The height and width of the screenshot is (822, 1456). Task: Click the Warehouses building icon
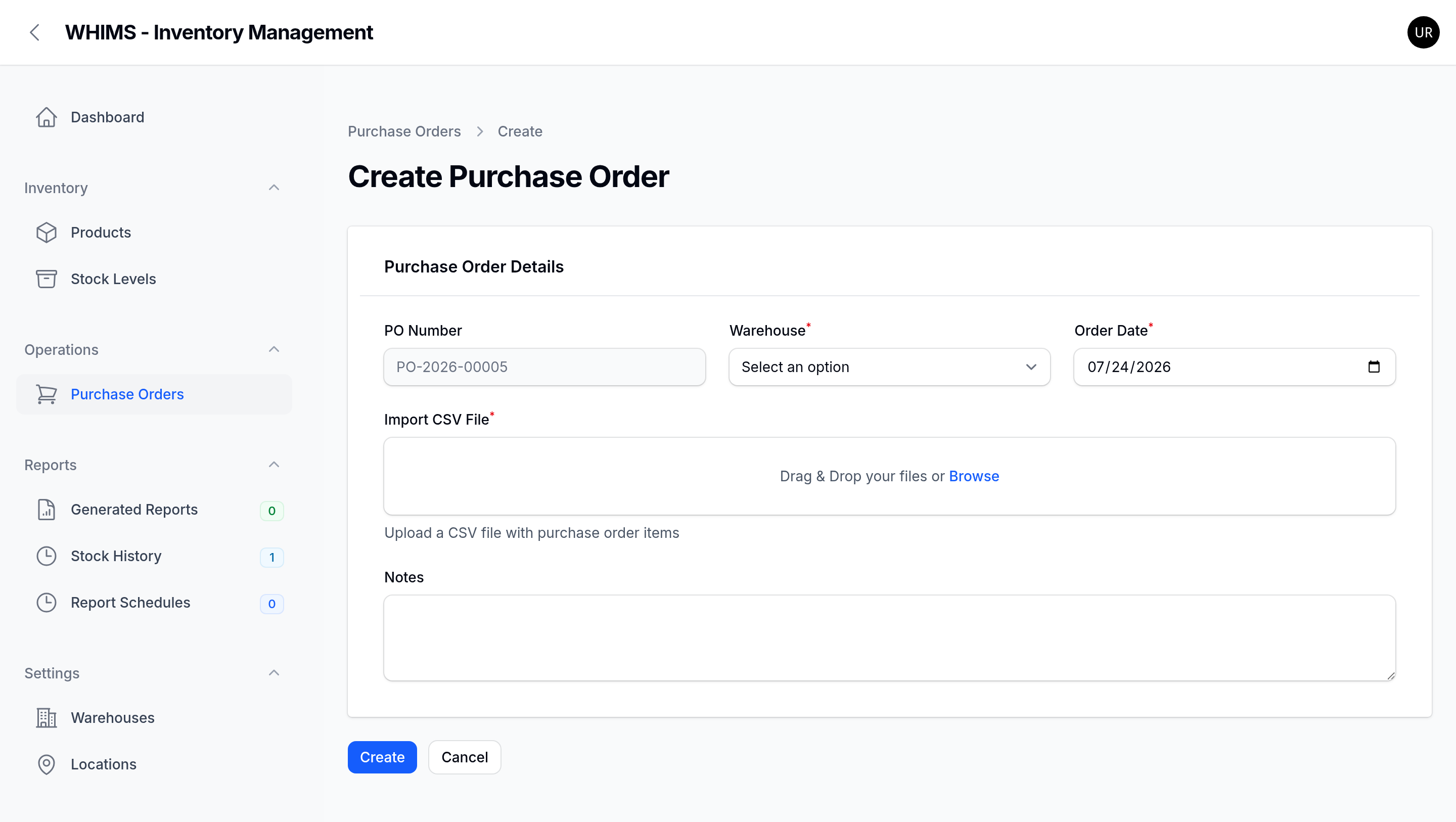[x=47, y=717]
